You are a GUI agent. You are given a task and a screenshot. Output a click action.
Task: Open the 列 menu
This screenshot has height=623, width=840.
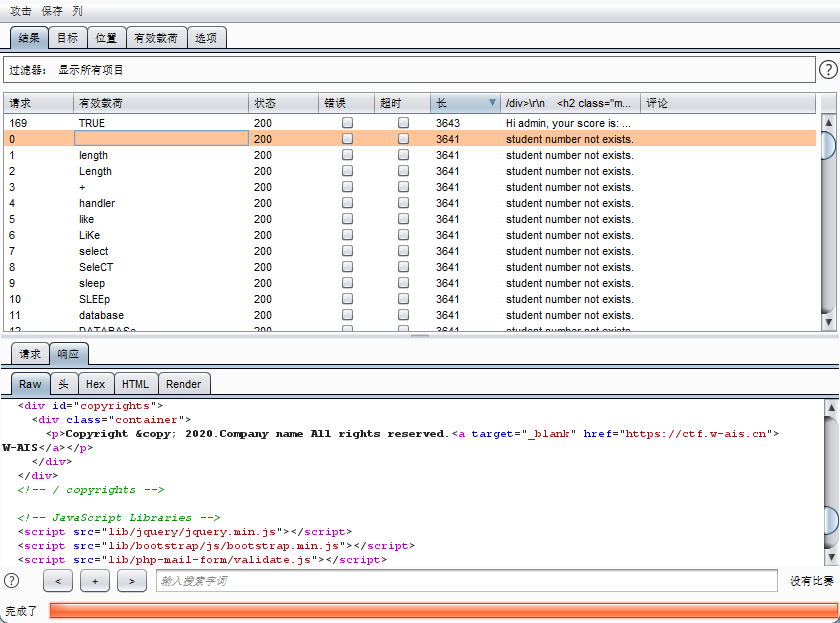coord(78,11)
